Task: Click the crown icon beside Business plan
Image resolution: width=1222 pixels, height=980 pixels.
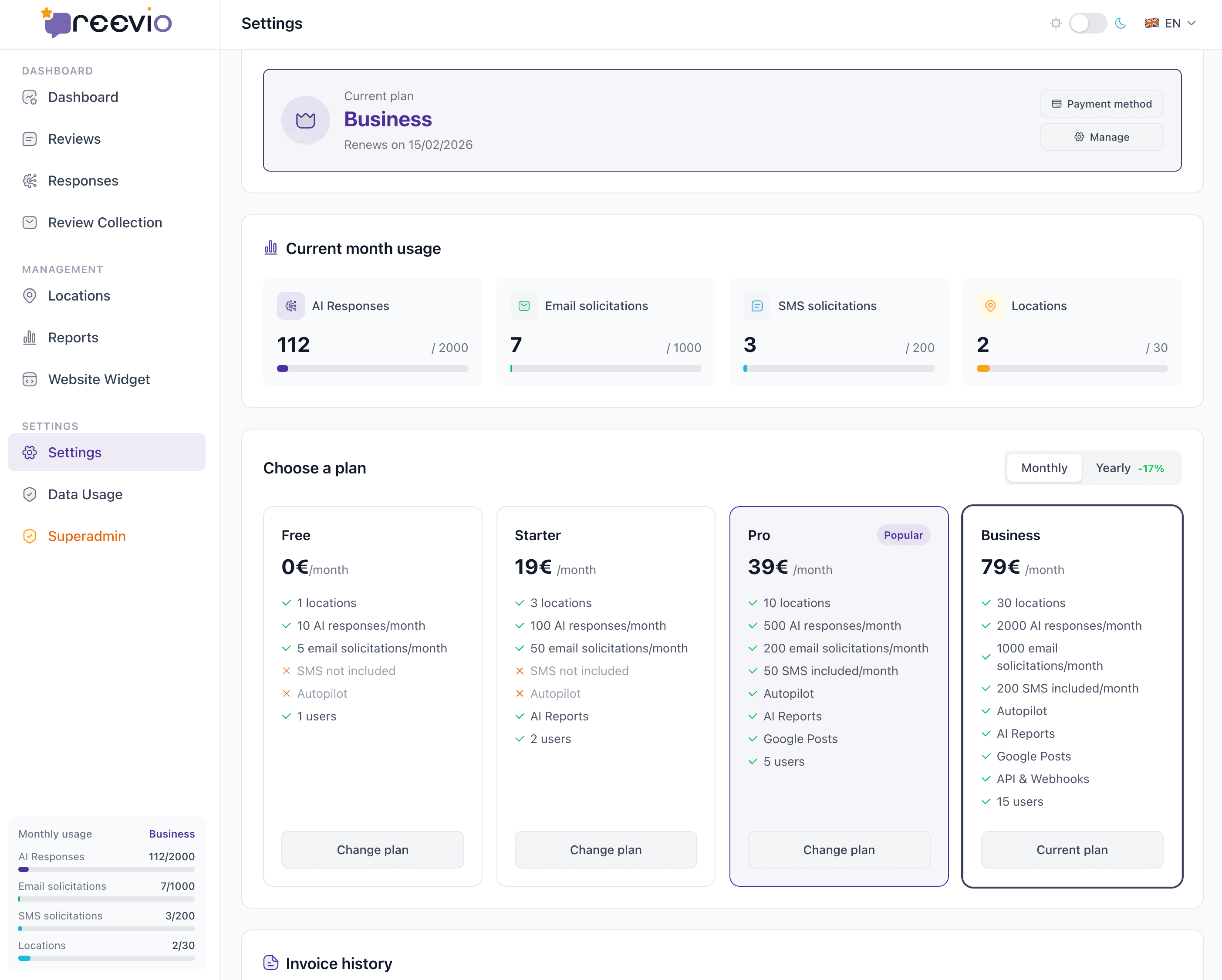Action: [x=306, y=120]
